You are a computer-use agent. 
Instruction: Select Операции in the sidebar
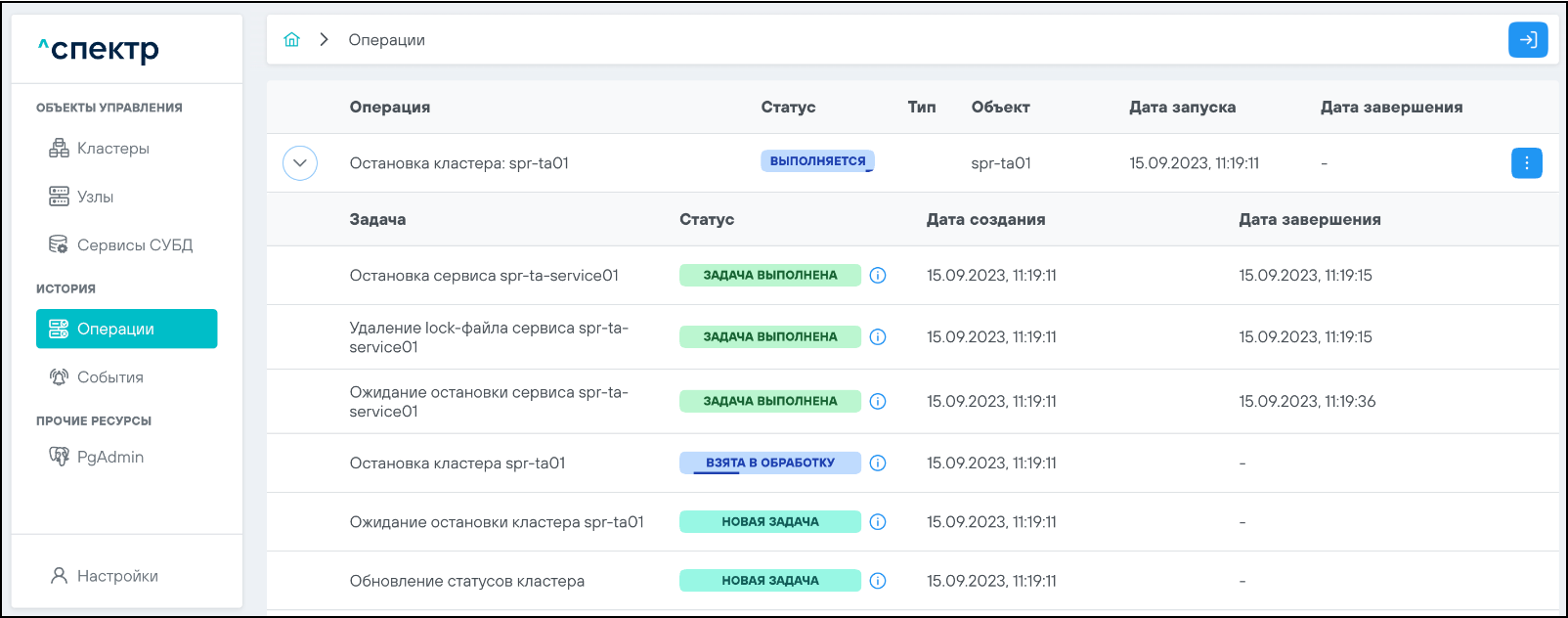pyautogui.click(x=126, y=329)
